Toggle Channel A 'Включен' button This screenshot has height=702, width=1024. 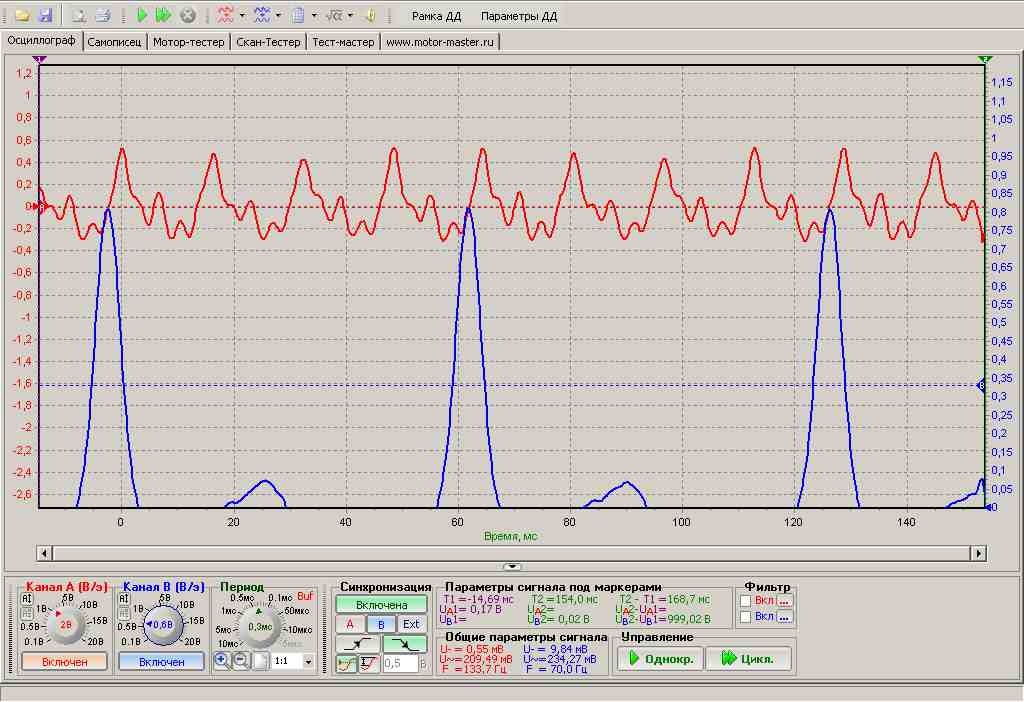[x=63, y=661]
